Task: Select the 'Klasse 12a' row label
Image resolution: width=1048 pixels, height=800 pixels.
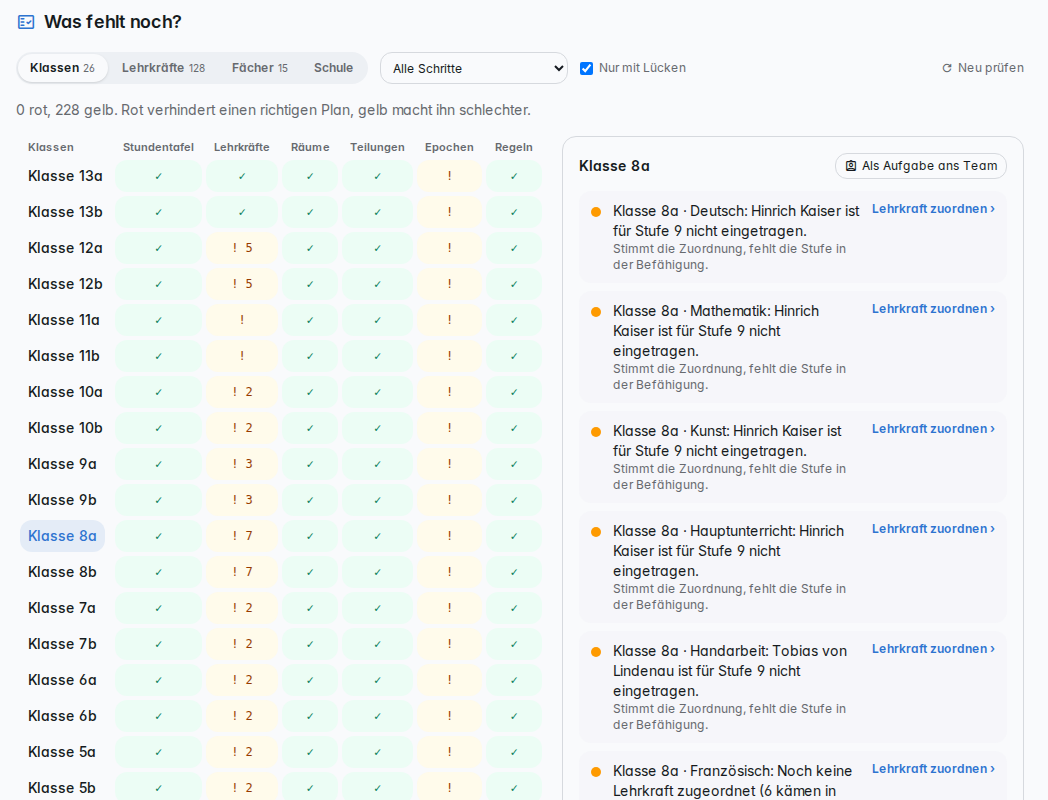Action: point(66,248)
